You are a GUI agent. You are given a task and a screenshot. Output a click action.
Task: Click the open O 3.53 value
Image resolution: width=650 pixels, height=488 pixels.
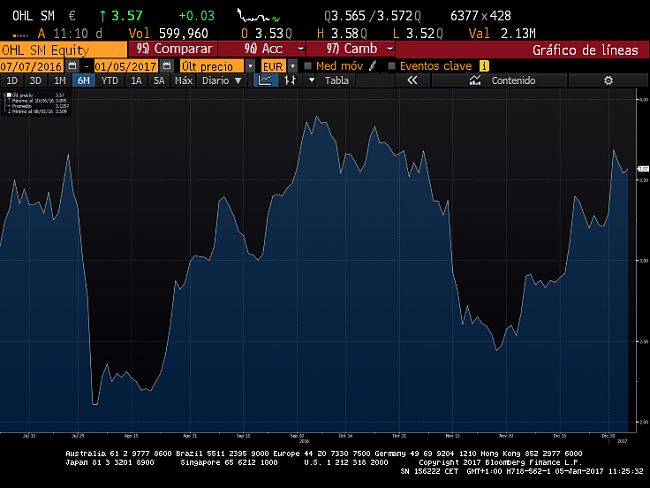coord(267,34)
